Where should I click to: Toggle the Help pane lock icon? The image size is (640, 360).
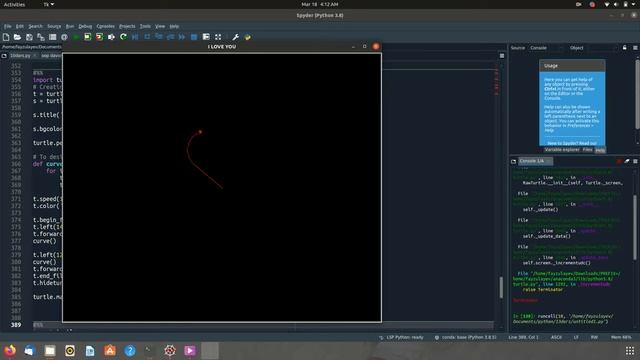tap(624, 48)
